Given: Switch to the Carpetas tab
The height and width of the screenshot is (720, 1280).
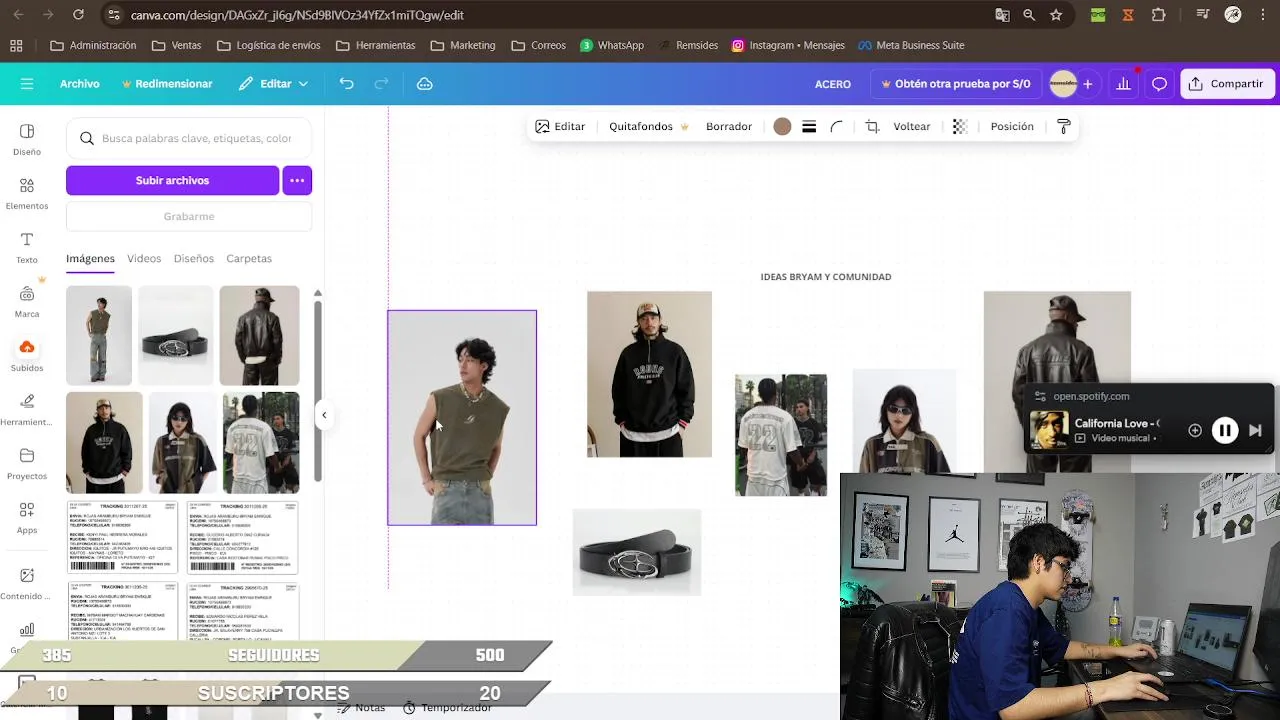Looking at the screenshot, I should [x=249, y=258].
